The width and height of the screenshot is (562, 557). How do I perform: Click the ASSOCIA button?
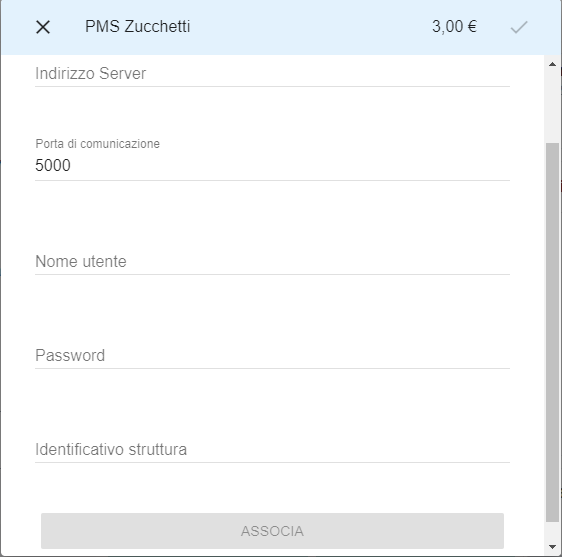272,531
